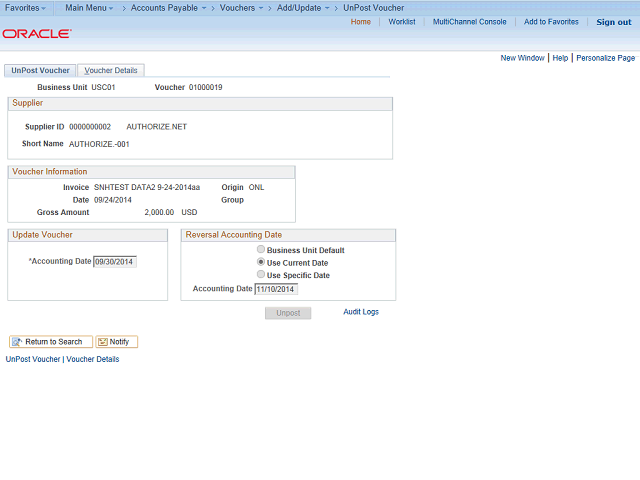Choose Use Specific Date radio option
The height and width of the screenshot is (480, 640).
[261, 274]
